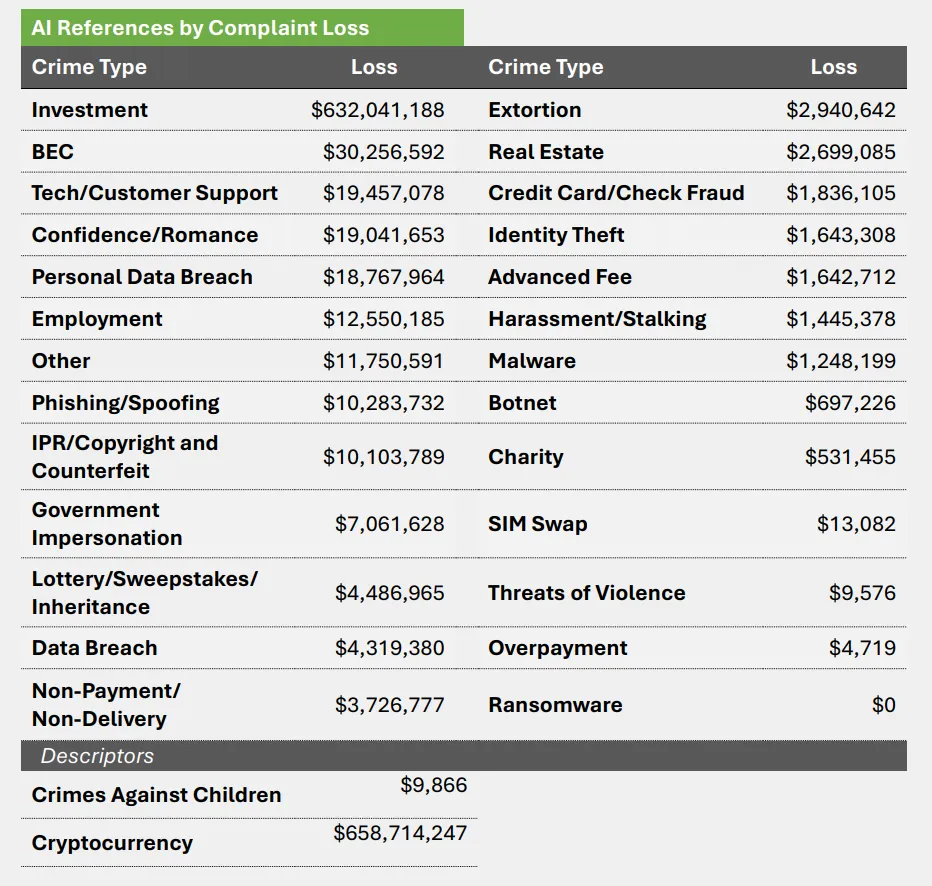Viewport: 932px width, 886px height.
Task: Select the Investment crime type cell
Action: (x=90, y=110)
